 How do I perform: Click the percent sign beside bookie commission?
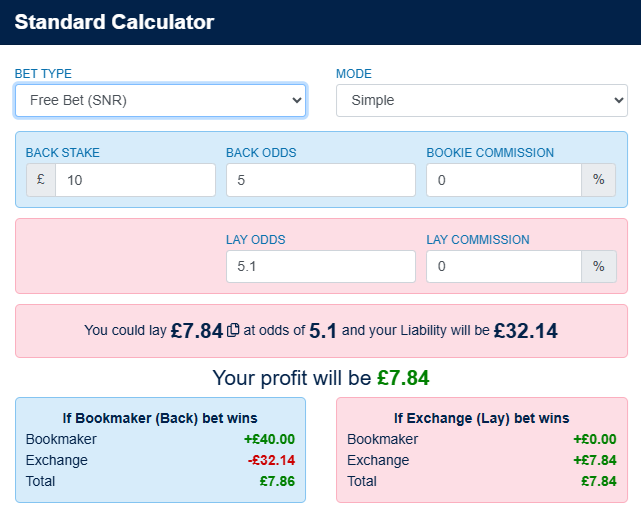tap(598, 180)
